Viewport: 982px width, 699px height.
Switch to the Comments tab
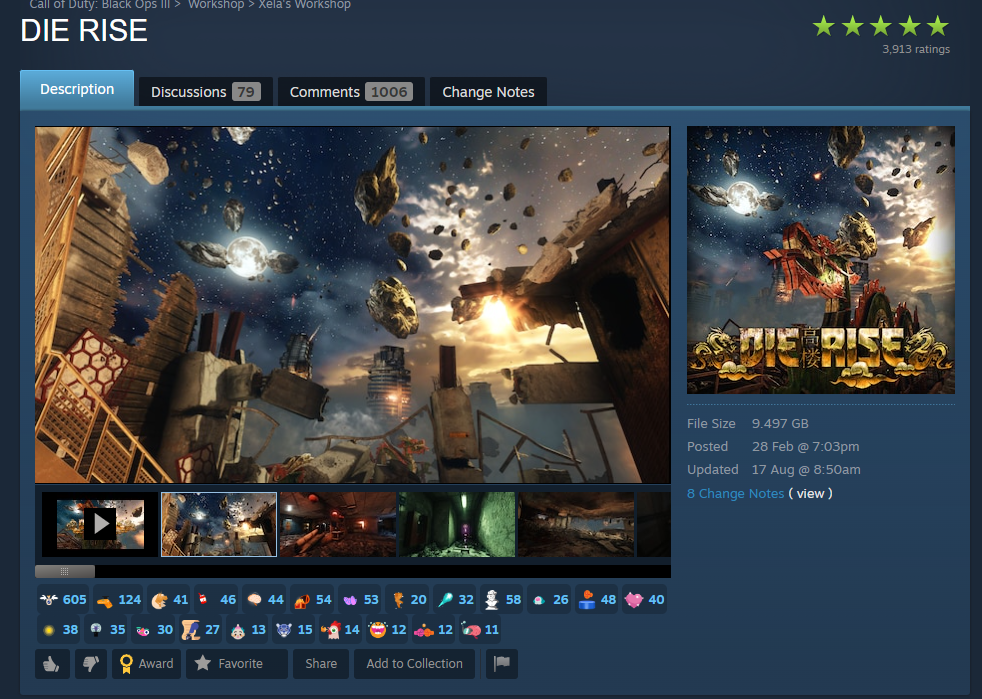click(350, 92)
